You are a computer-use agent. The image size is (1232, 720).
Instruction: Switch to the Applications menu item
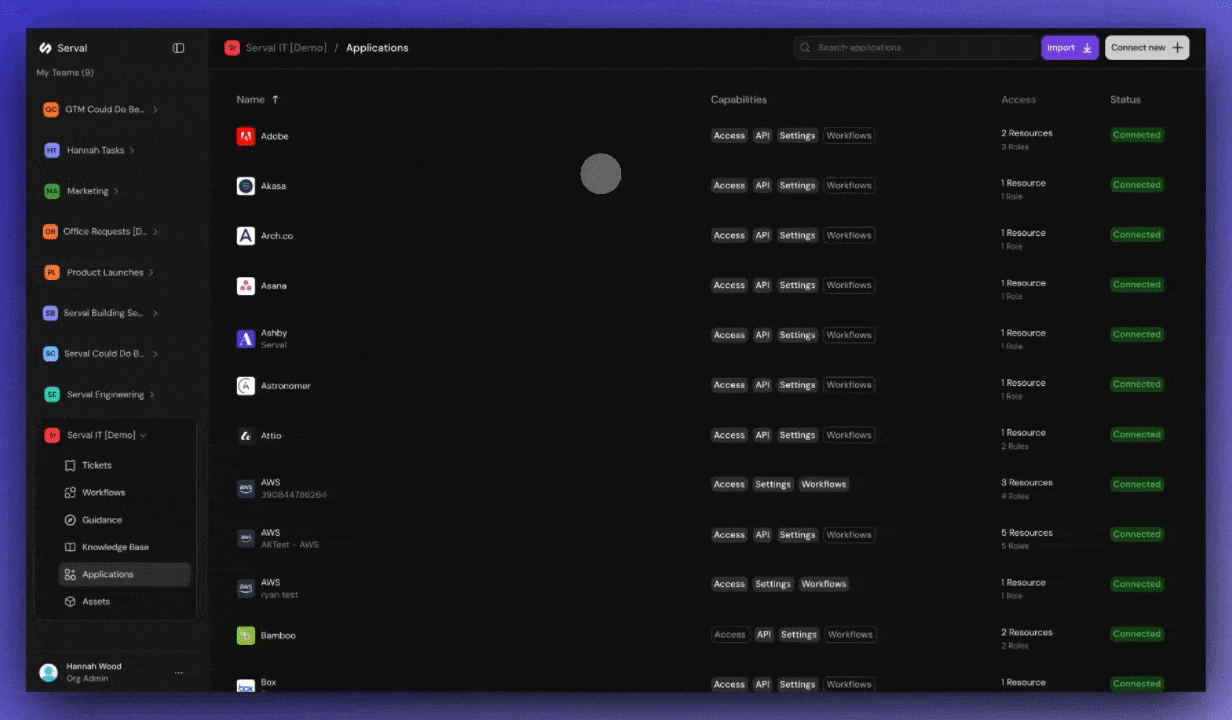click(x=105, y=574)
